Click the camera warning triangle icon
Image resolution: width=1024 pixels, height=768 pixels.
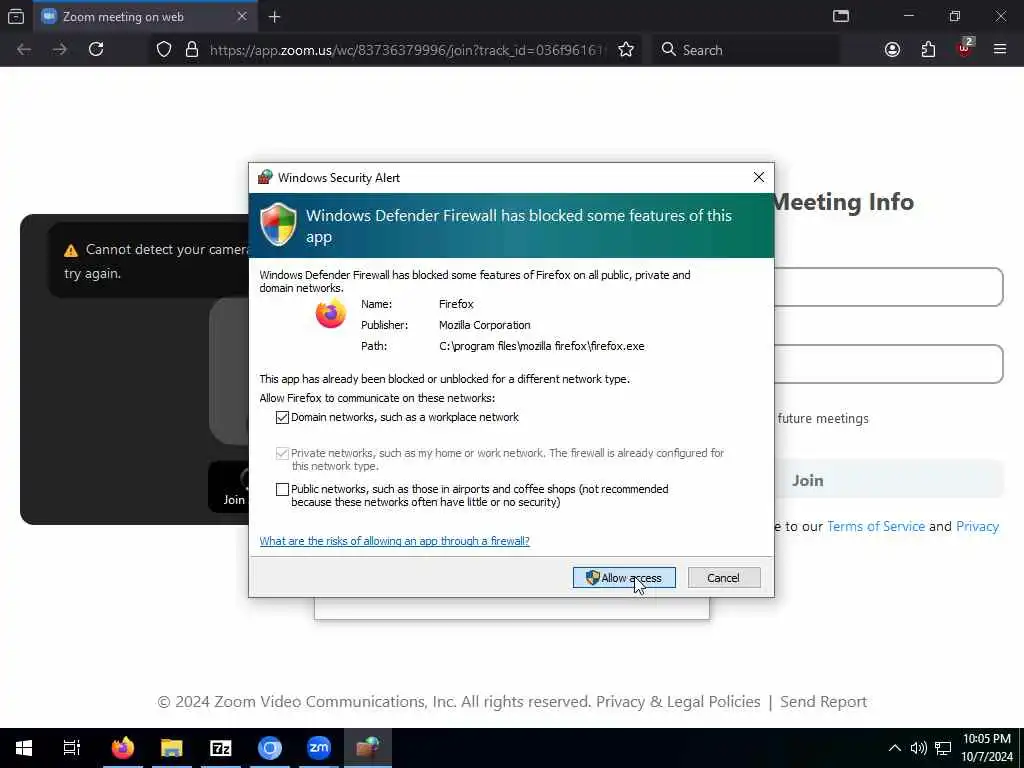[x=71, y=251]
